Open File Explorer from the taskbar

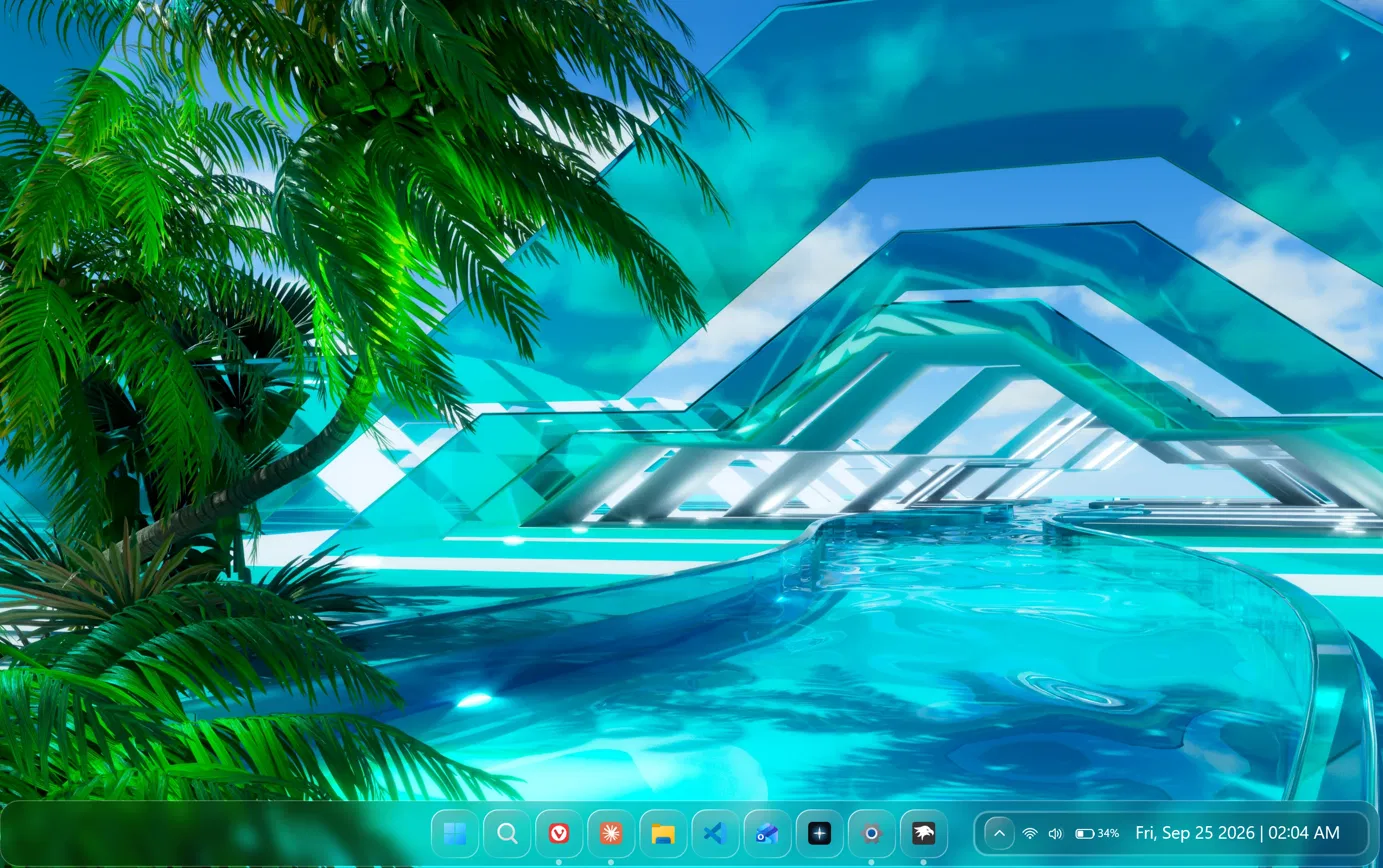(x=663, y=833)
